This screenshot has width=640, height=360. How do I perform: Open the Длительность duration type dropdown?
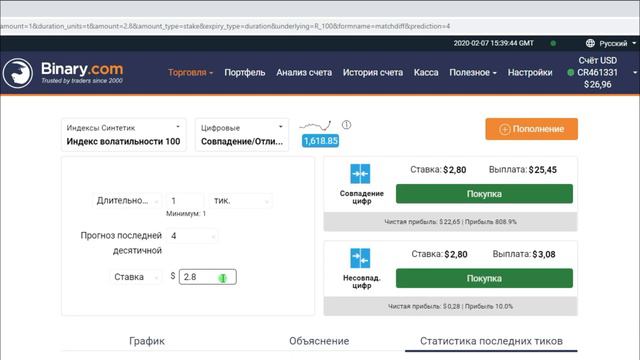[x=127, y=201]
